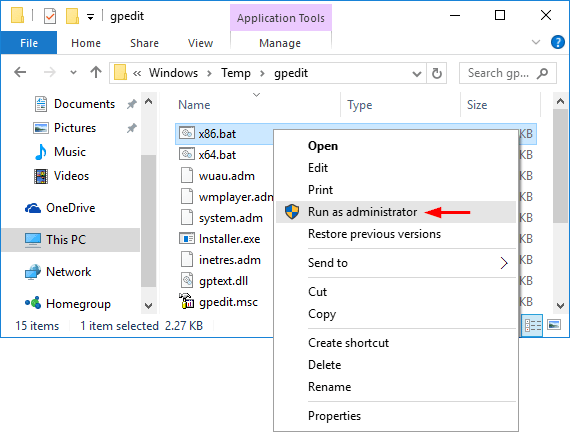
Task: Switch to details view layout button
Action: (532, 325)
